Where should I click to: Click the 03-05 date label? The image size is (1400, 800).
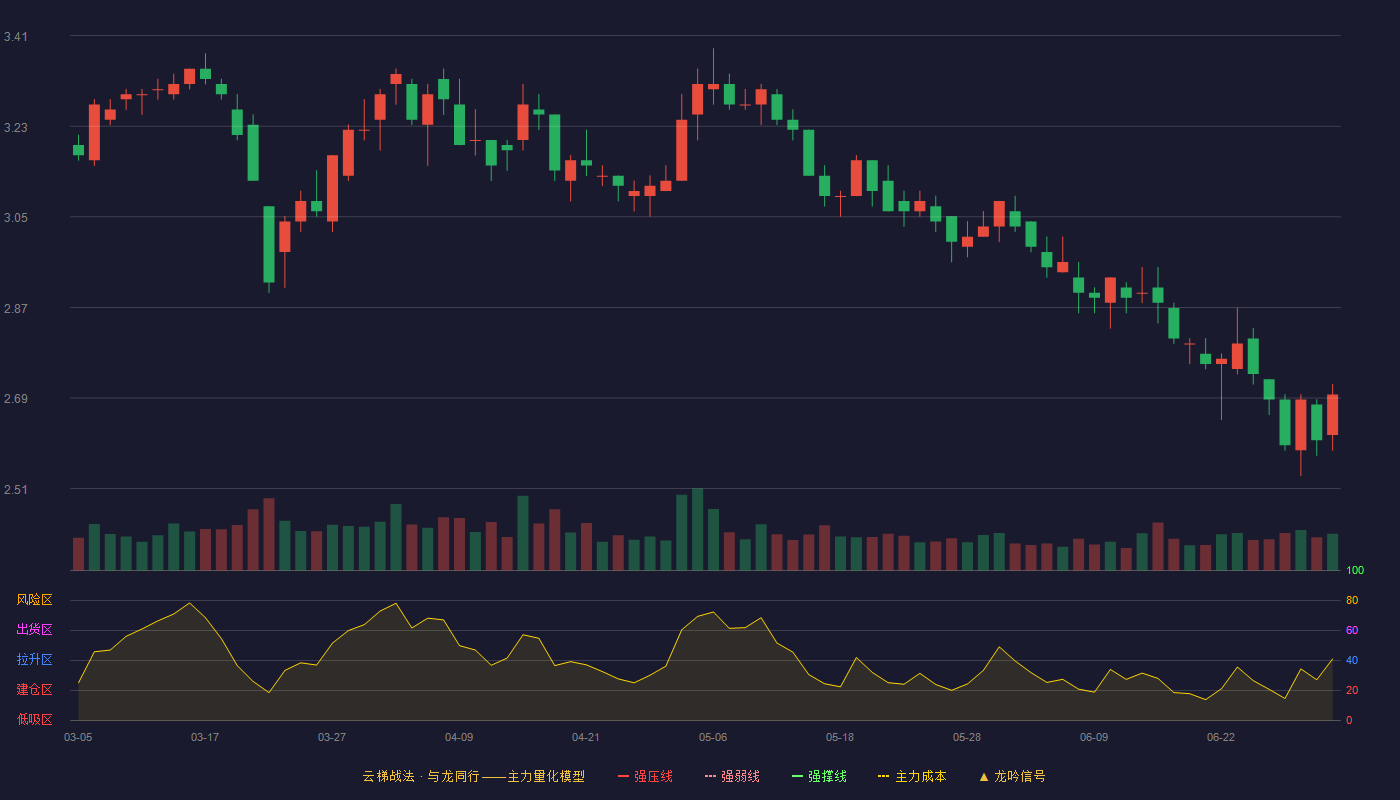click(x=78, y=737)
